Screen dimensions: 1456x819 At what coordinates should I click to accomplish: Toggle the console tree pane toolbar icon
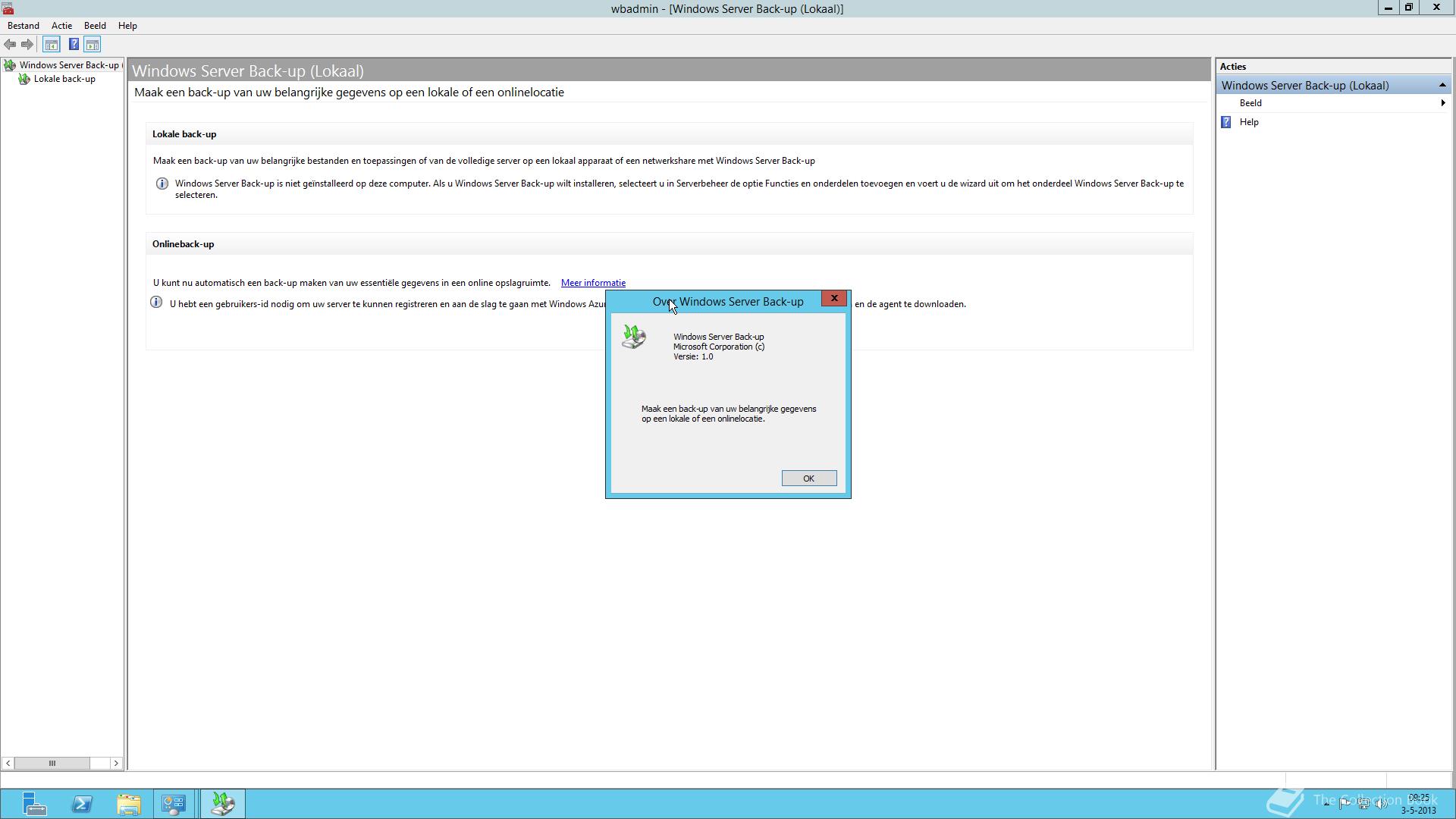pos(52,45)
